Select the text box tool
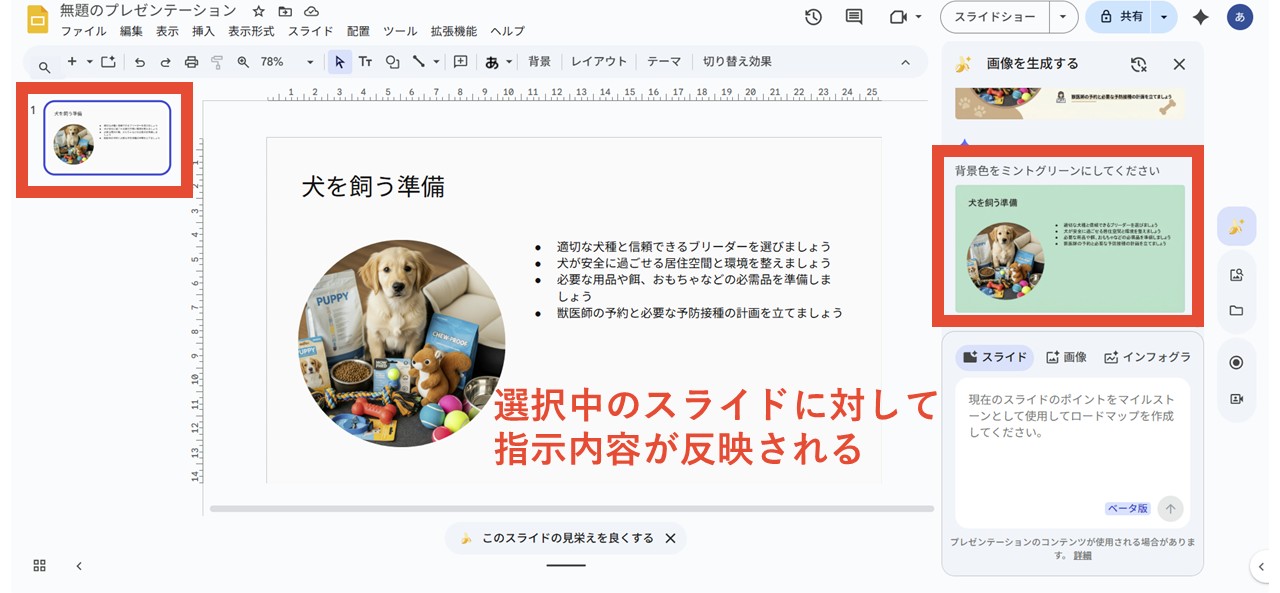This screenshot has width=1280, height=593. coord(366,62)
